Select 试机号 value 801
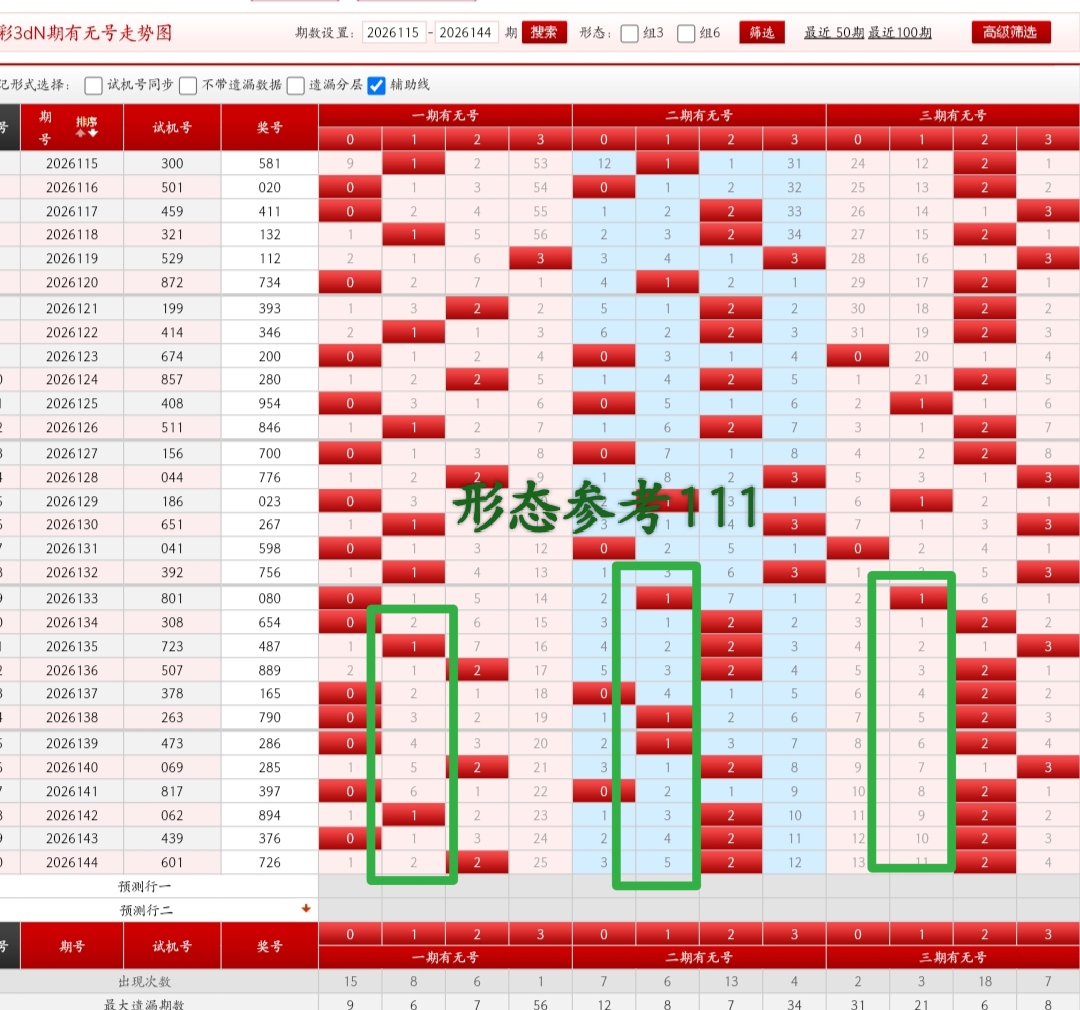The width and height of the screenshot is (1080, 1010). coord(172,598)
